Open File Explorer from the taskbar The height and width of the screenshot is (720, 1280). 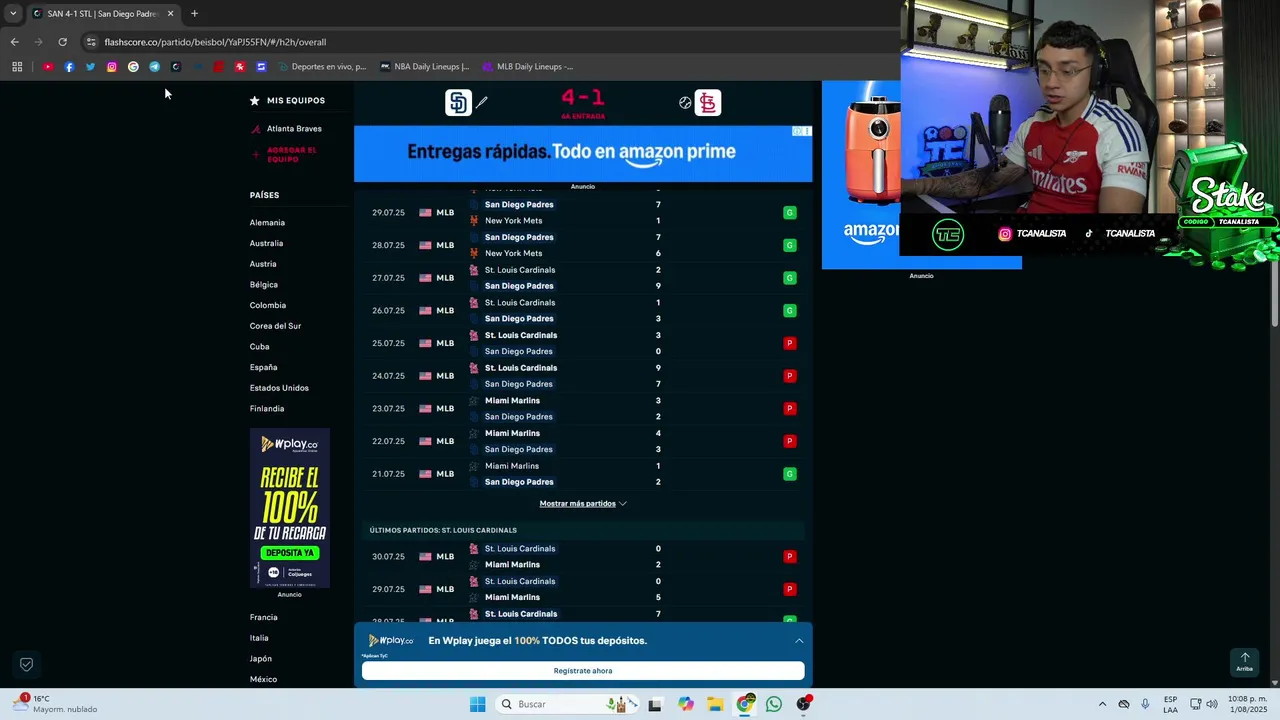tap(715, 704)
